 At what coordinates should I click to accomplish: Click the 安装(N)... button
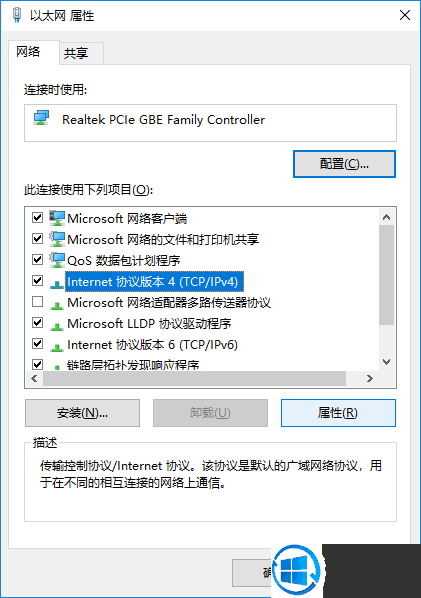82,413
